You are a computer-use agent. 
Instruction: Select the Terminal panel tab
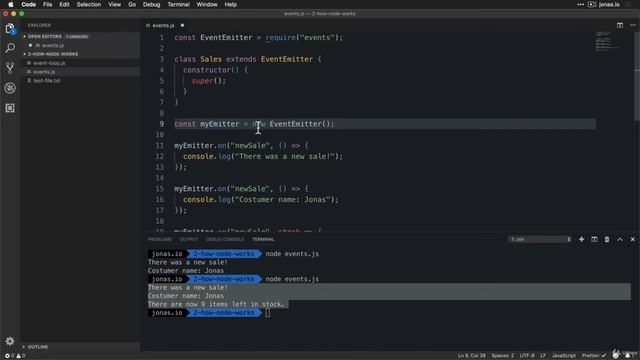263,239
